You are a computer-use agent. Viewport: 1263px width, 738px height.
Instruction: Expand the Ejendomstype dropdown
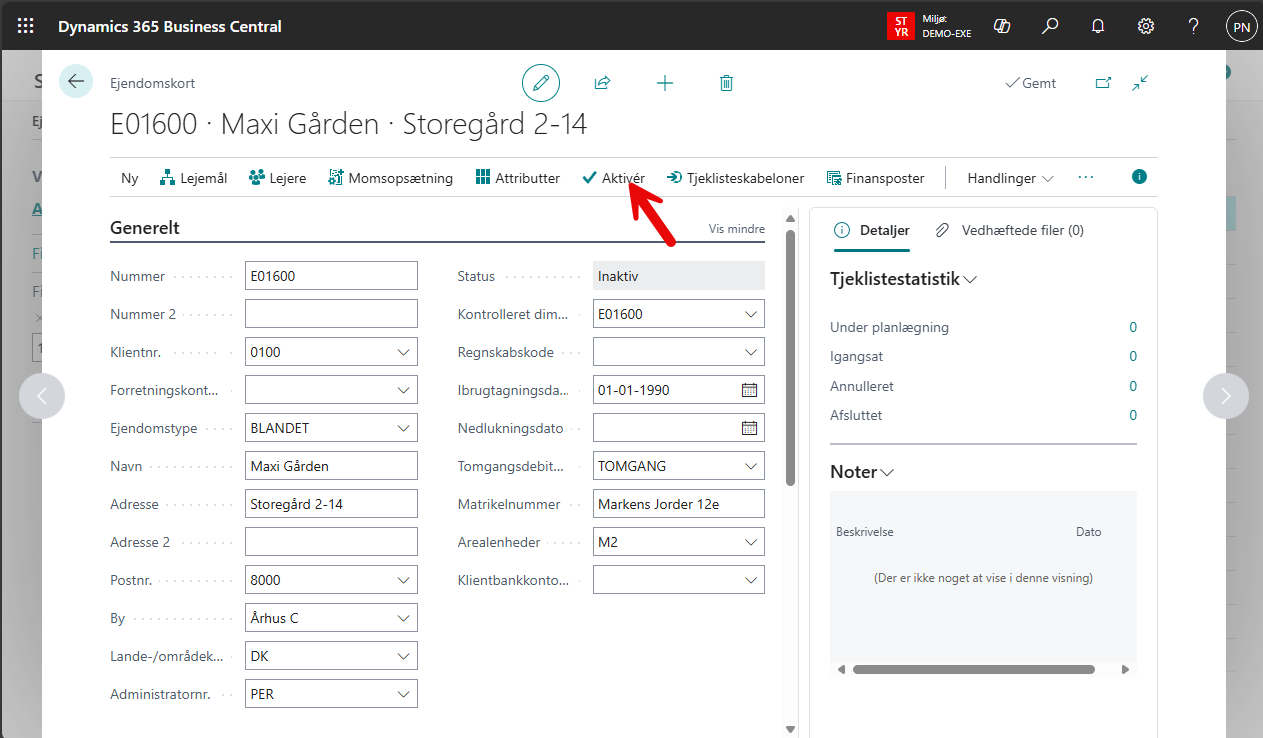(x=403, y=428)
